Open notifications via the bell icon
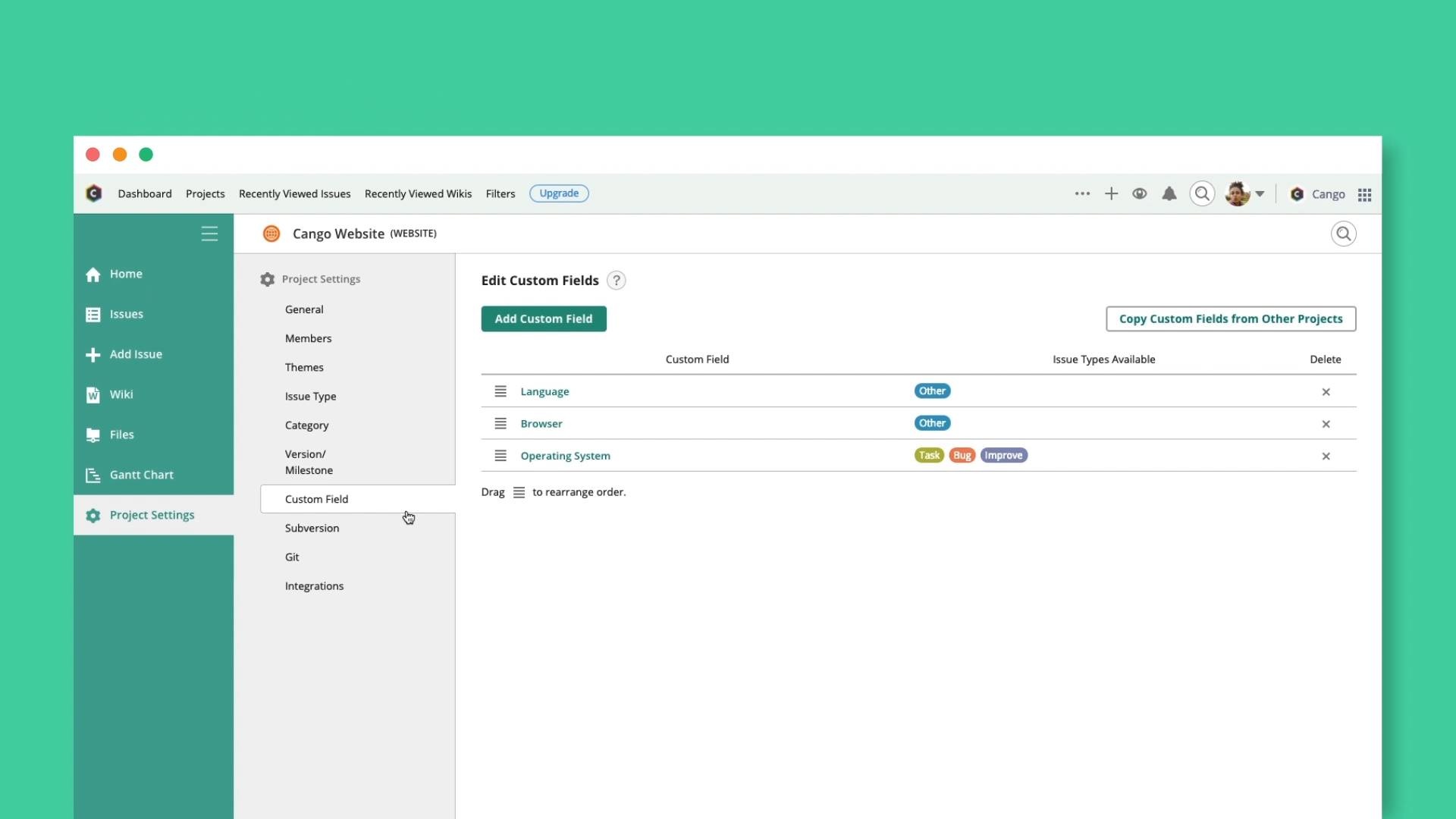Viewport: 1456px width, 819px height. (1169, 193)
